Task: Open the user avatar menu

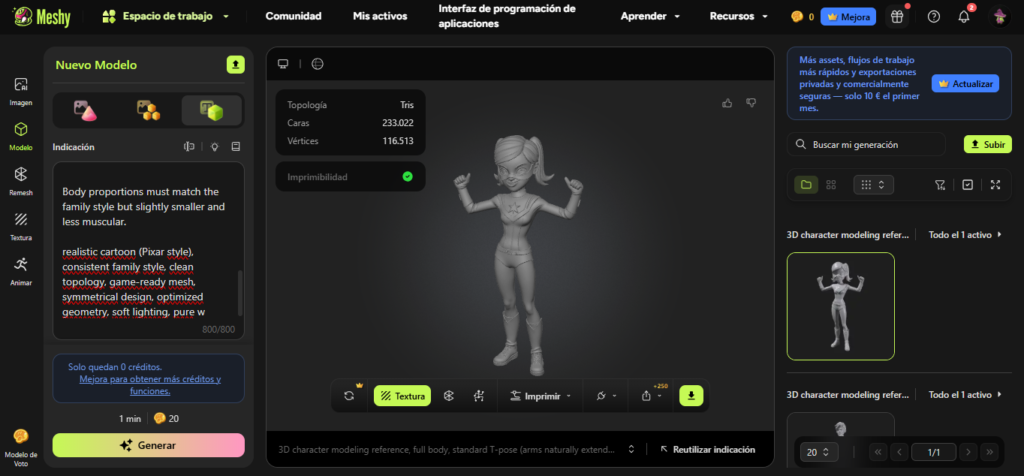Action: pos(999,17)
